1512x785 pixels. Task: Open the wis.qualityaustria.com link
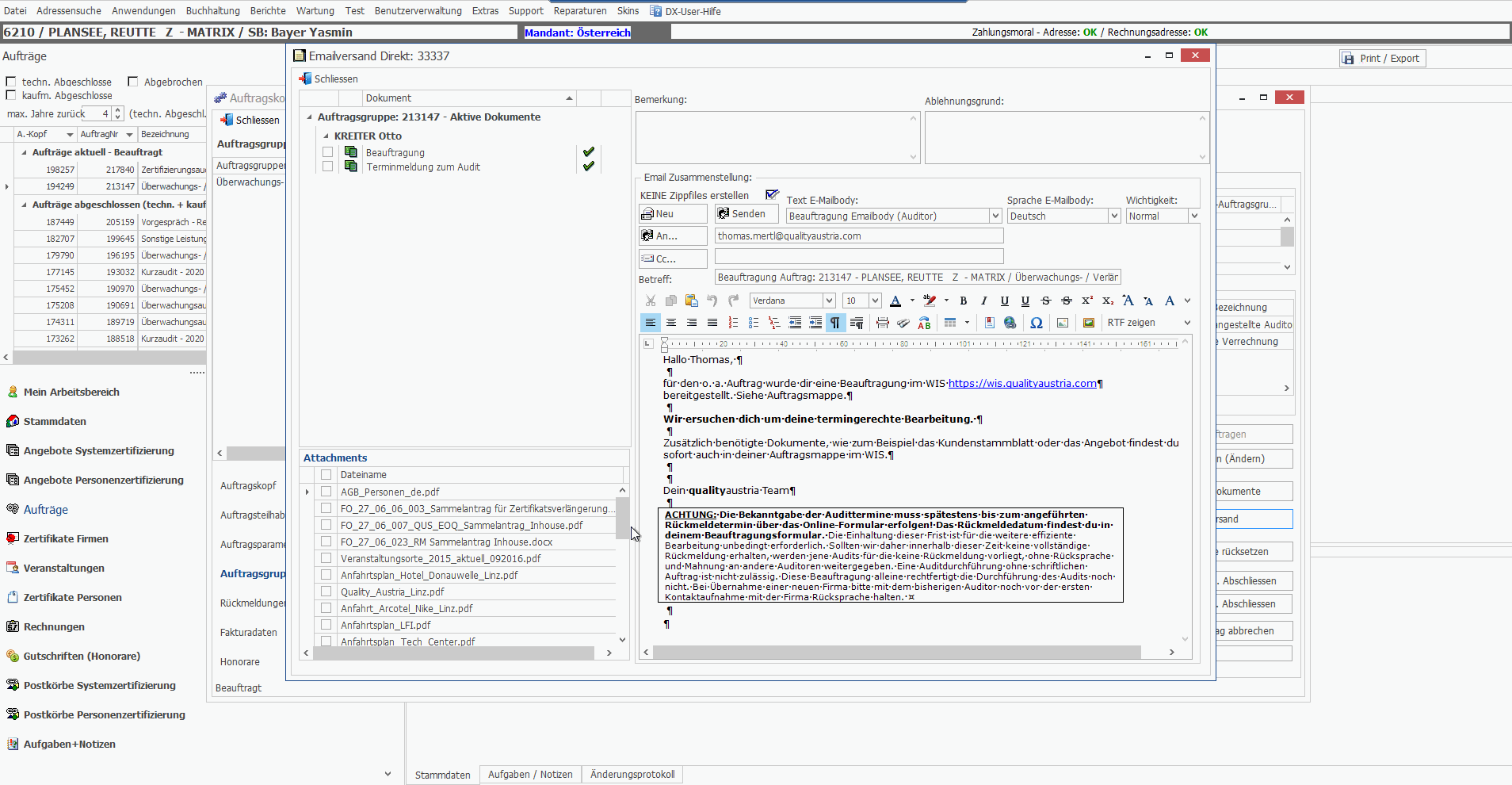[1022, 384]
